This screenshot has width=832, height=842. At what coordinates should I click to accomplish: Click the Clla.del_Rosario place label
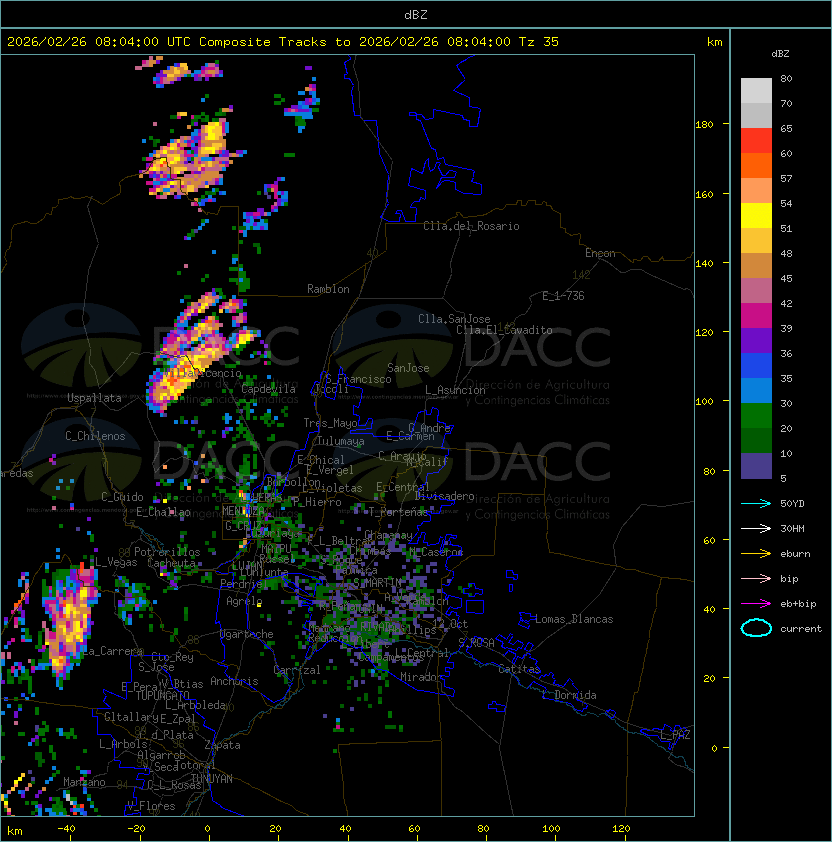point(471,226)
